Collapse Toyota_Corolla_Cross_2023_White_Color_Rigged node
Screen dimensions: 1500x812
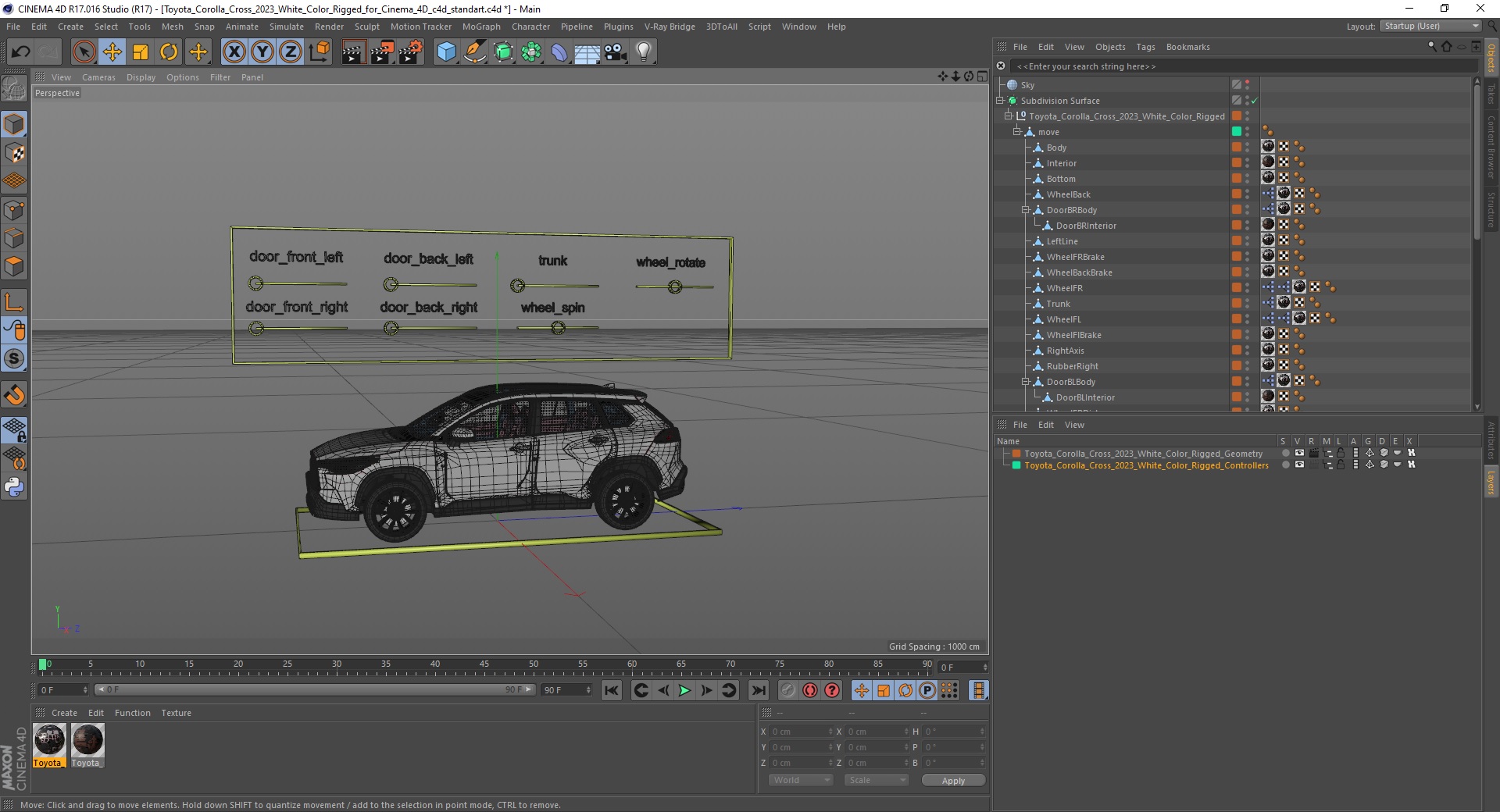[1008, 116]
